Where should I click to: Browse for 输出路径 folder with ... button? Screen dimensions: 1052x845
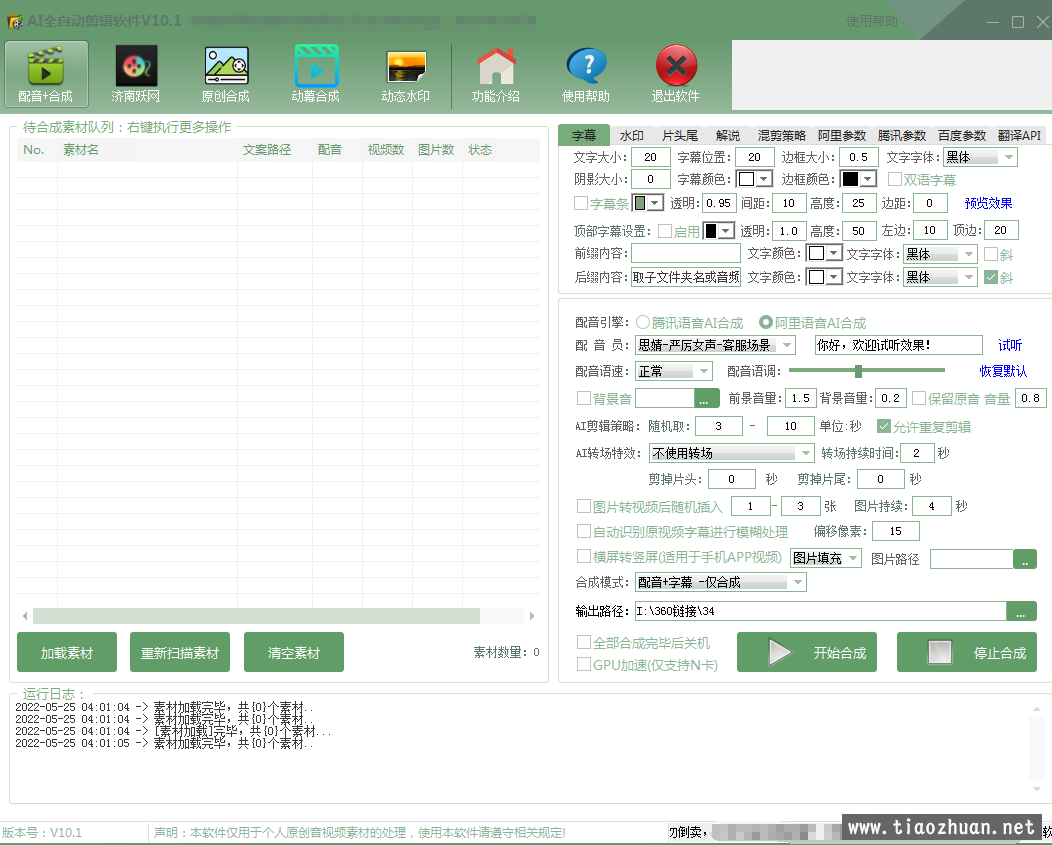pos(1021,611)
